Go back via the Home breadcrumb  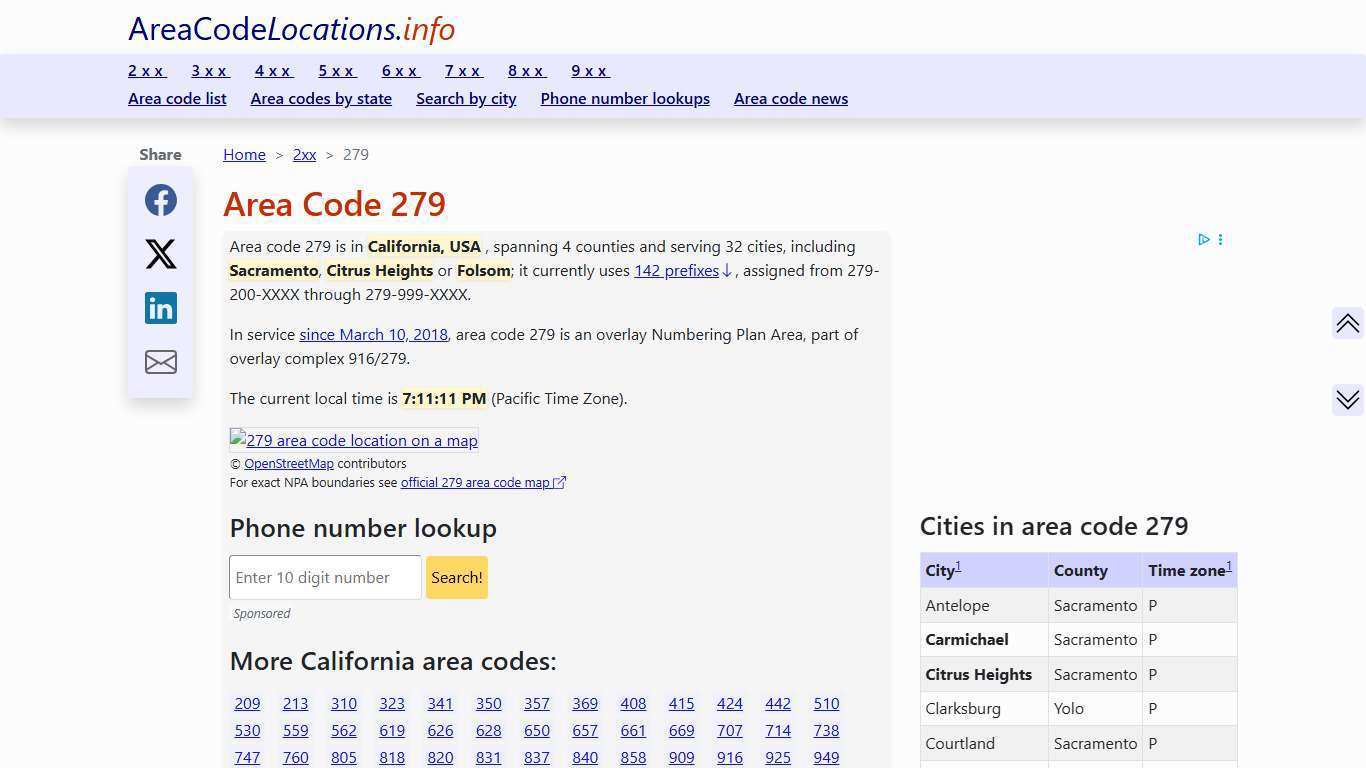(244, 154)
